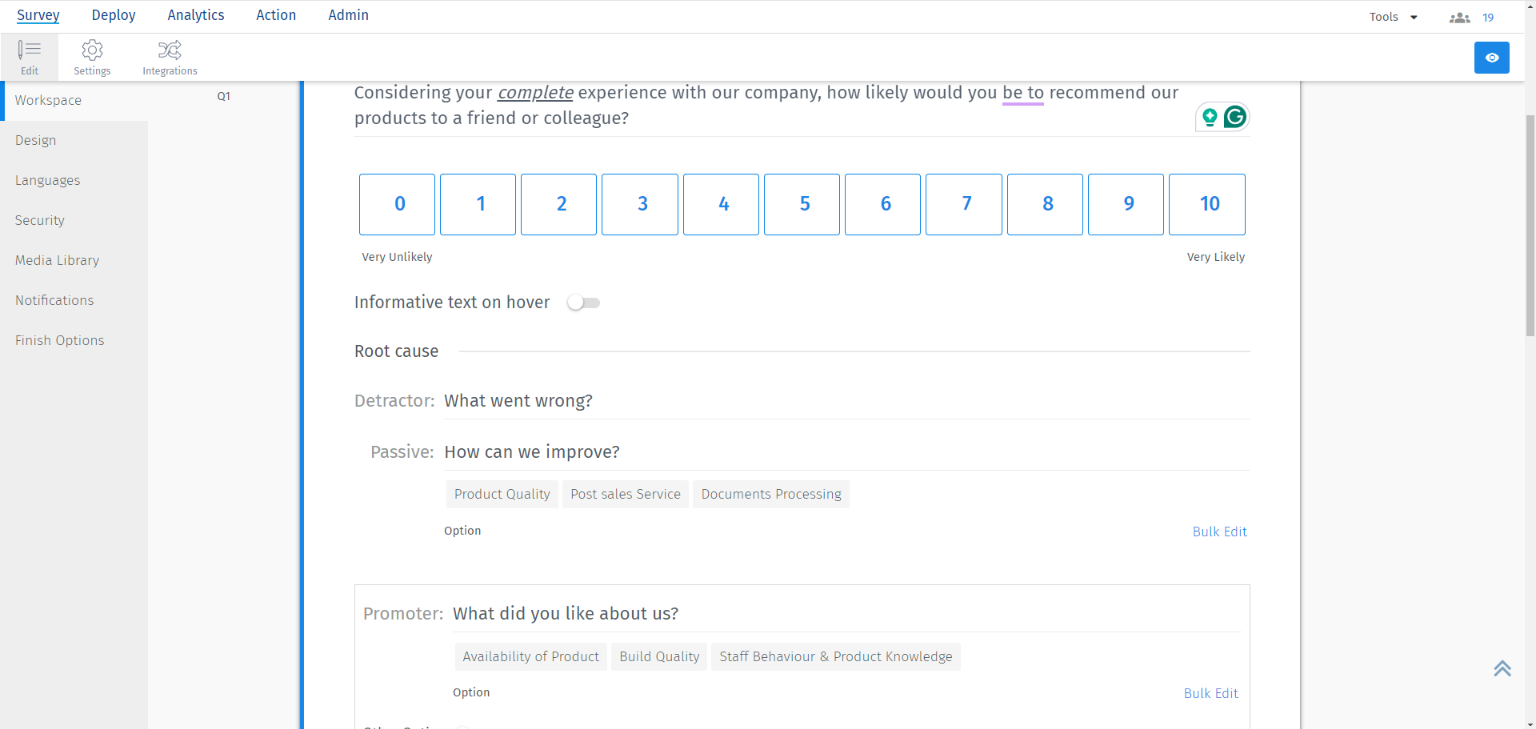Screen dimensions: 1536x729
Task: Click the Grammarly lightbulb suggestion icon
Action: point(1210,116)
